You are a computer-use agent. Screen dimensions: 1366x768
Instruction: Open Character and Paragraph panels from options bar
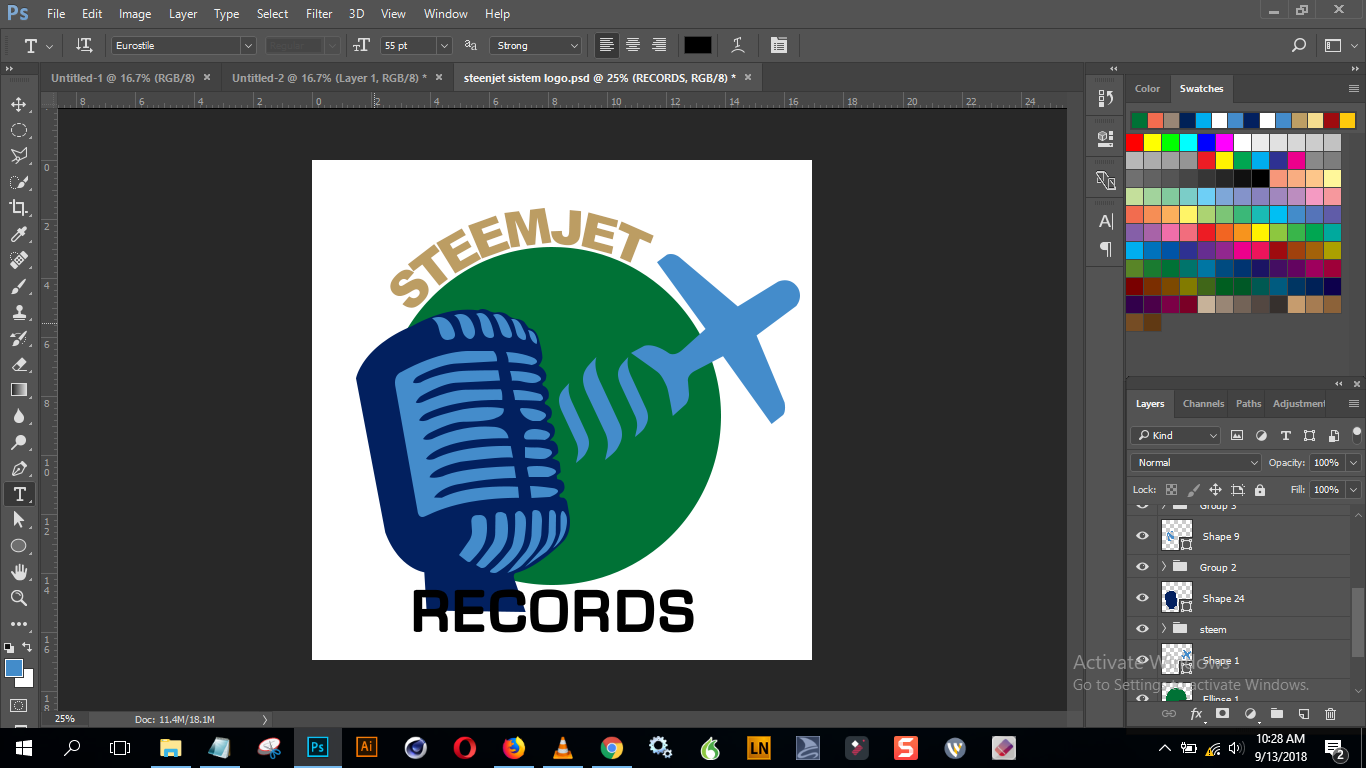click(x=779, y=45)
